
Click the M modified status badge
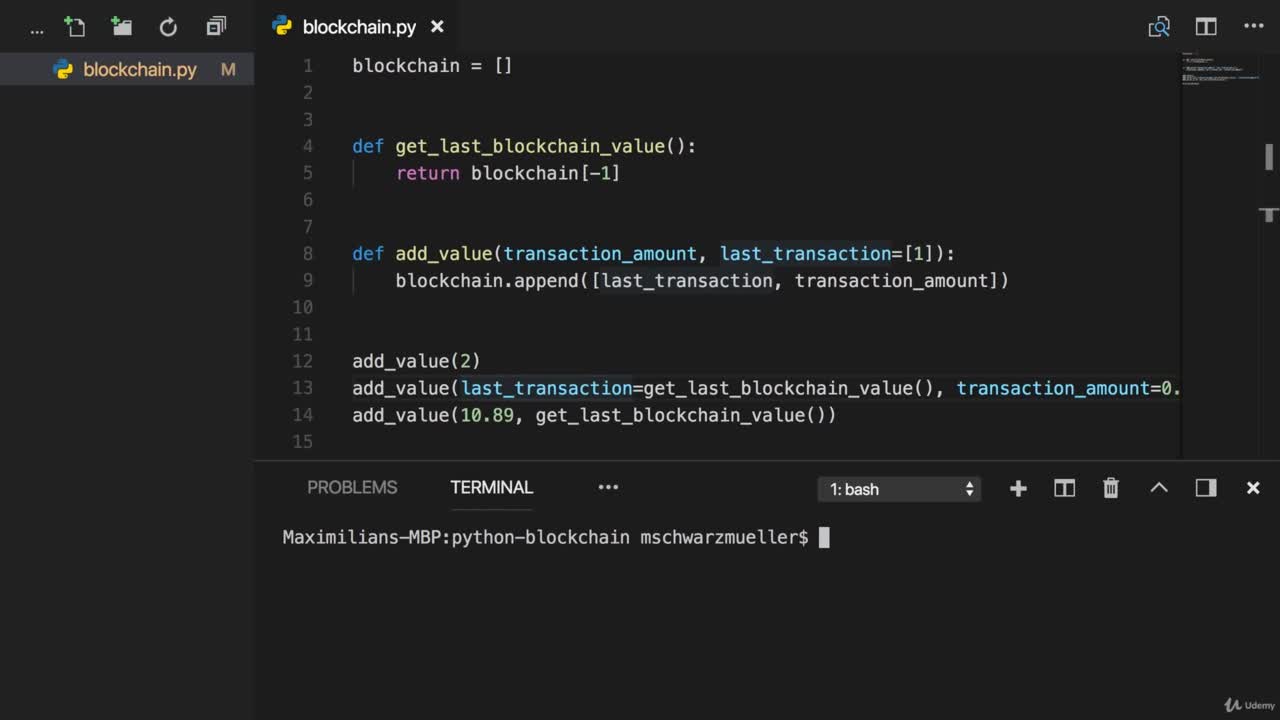[x=228, y=70]
